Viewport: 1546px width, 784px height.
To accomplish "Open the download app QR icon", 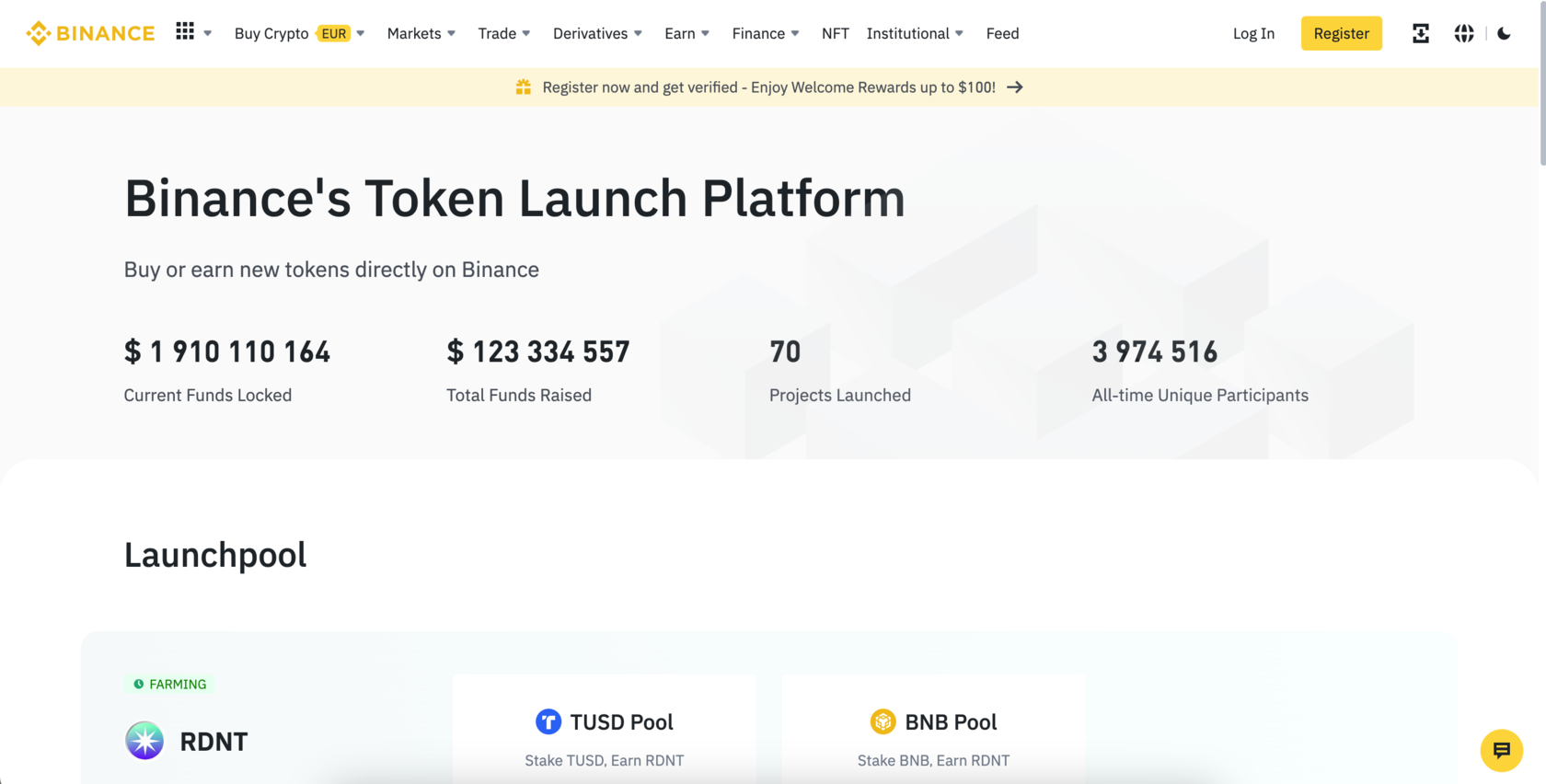I will 1421,33.
